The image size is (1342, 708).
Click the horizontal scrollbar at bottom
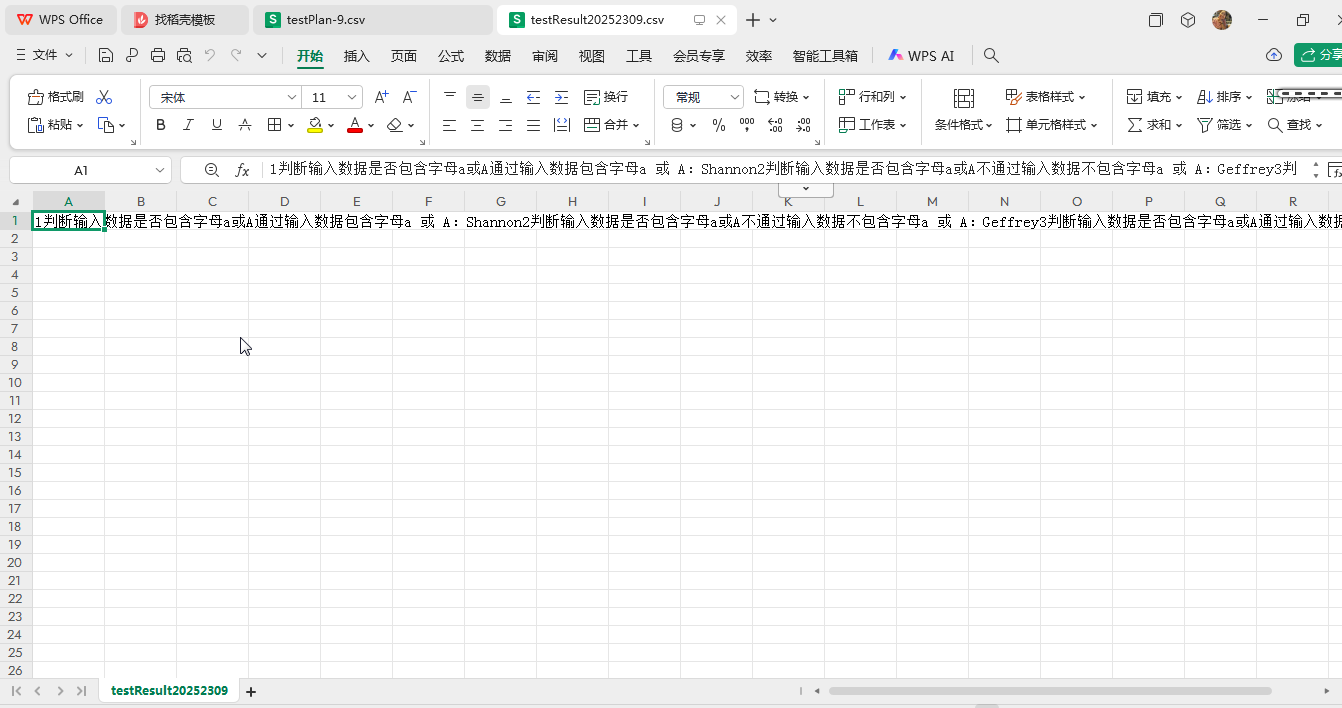[x=1050, y=691]
